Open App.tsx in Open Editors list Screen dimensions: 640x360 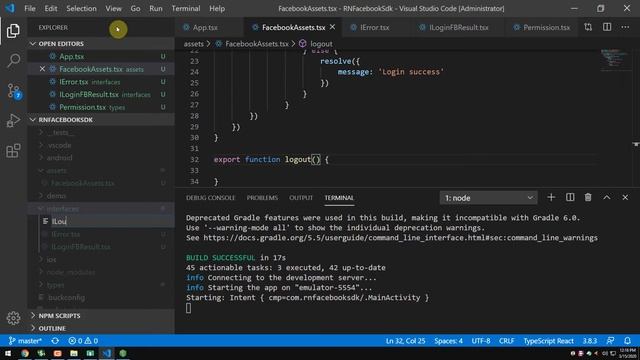point(101,56)
